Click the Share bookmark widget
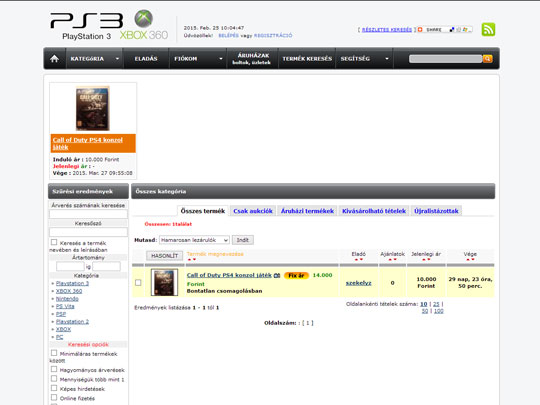The image size is (540, 405). click(444, 30)
